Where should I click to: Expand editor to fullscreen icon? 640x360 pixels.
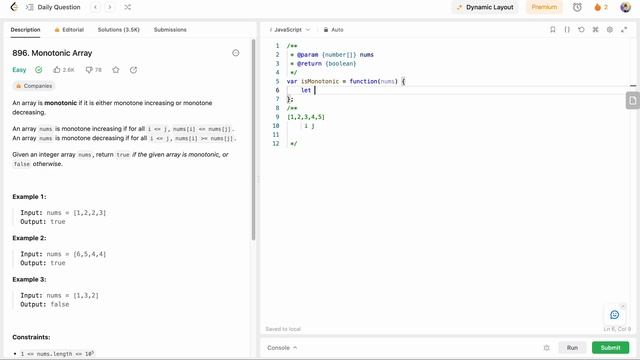pos(624,30)
